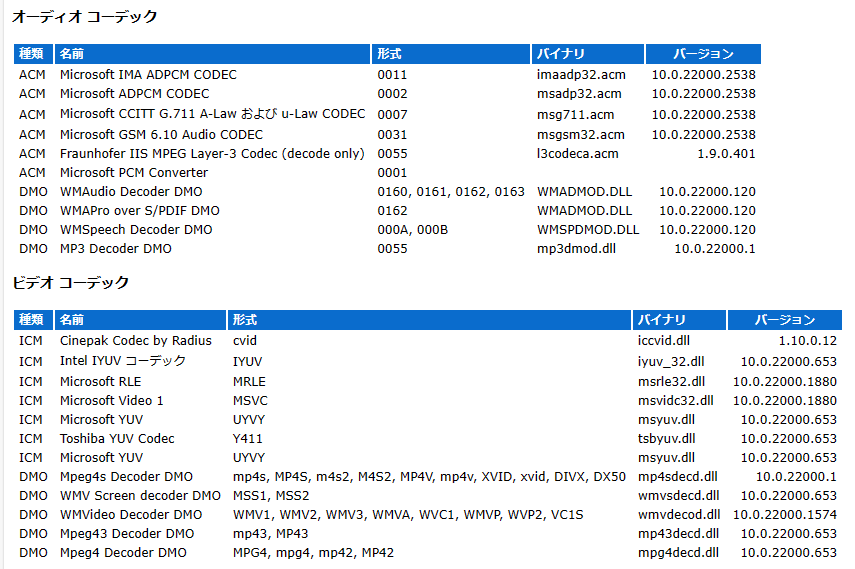
Task: Click 種類 column header in audio codec table
Action: click(x=32, y=54)
